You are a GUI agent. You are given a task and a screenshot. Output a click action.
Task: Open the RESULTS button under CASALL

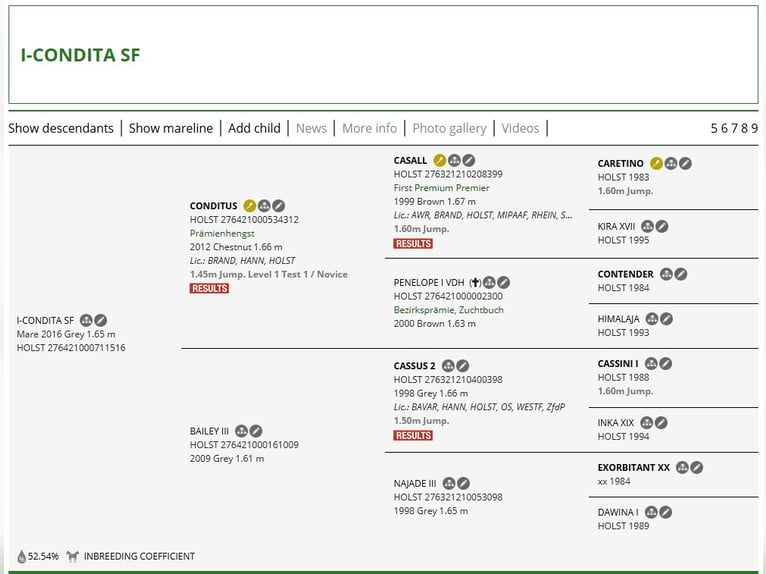[413, 243]
